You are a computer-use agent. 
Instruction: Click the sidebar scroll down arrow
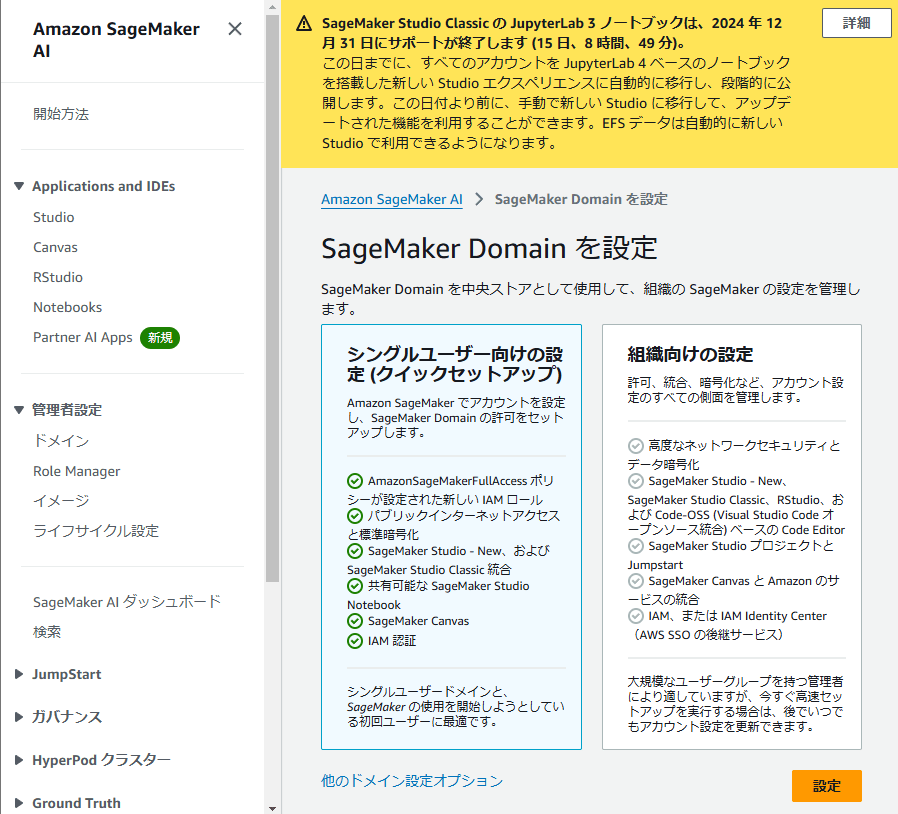click(x=273, y=808)
